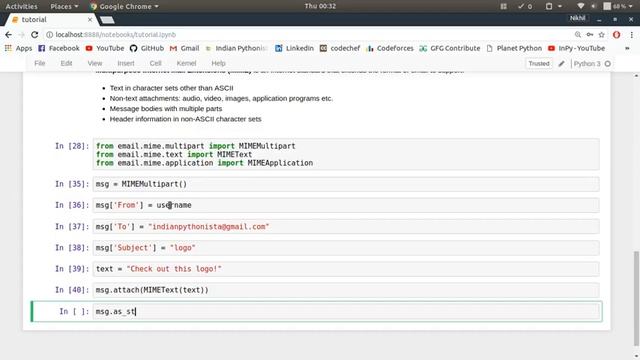Open the Jupyter Cell menu

[156, 63]
